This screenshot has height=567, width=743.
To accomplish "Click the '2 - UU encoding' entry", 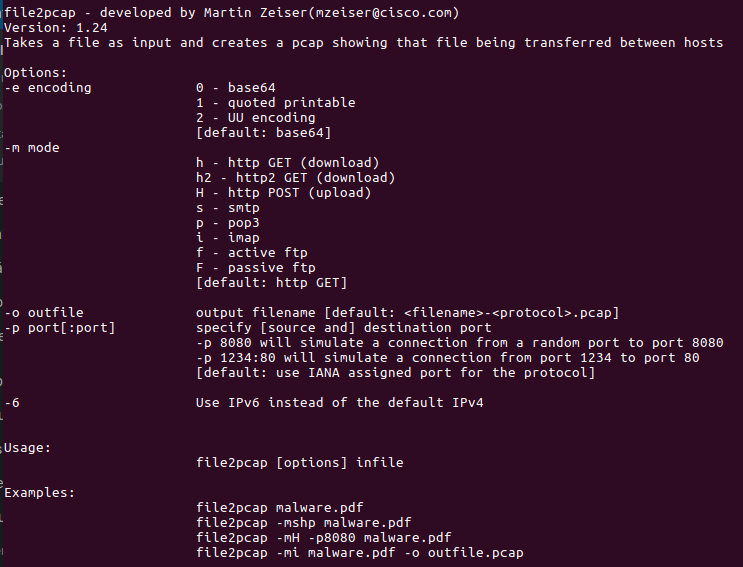I will click(x=255, y=118).
